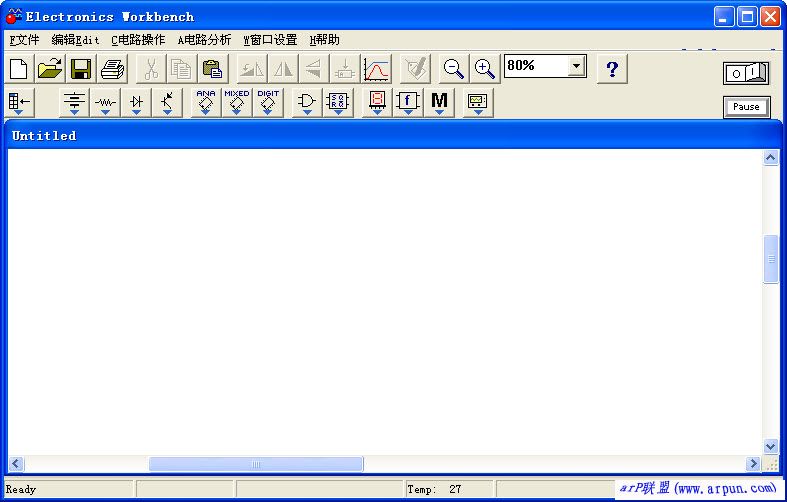787x502 pixels.
Task: Maximize the Electronics Workbench window
Action: [747, 17]
